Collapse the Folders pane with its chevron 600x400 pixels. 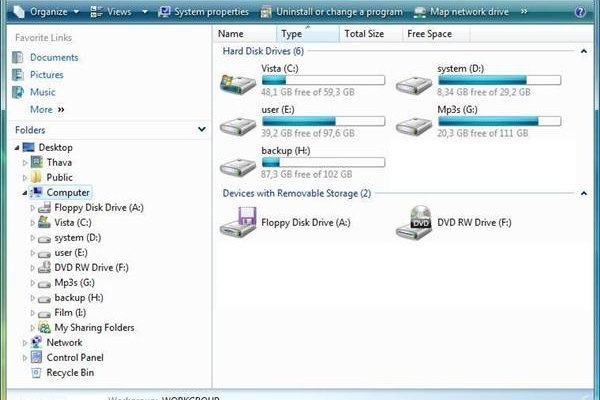tap(202, 129)
